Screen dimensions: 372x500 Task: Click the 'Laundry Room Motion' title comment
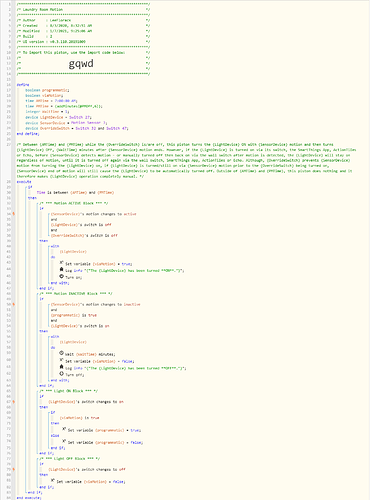[83, 9]
